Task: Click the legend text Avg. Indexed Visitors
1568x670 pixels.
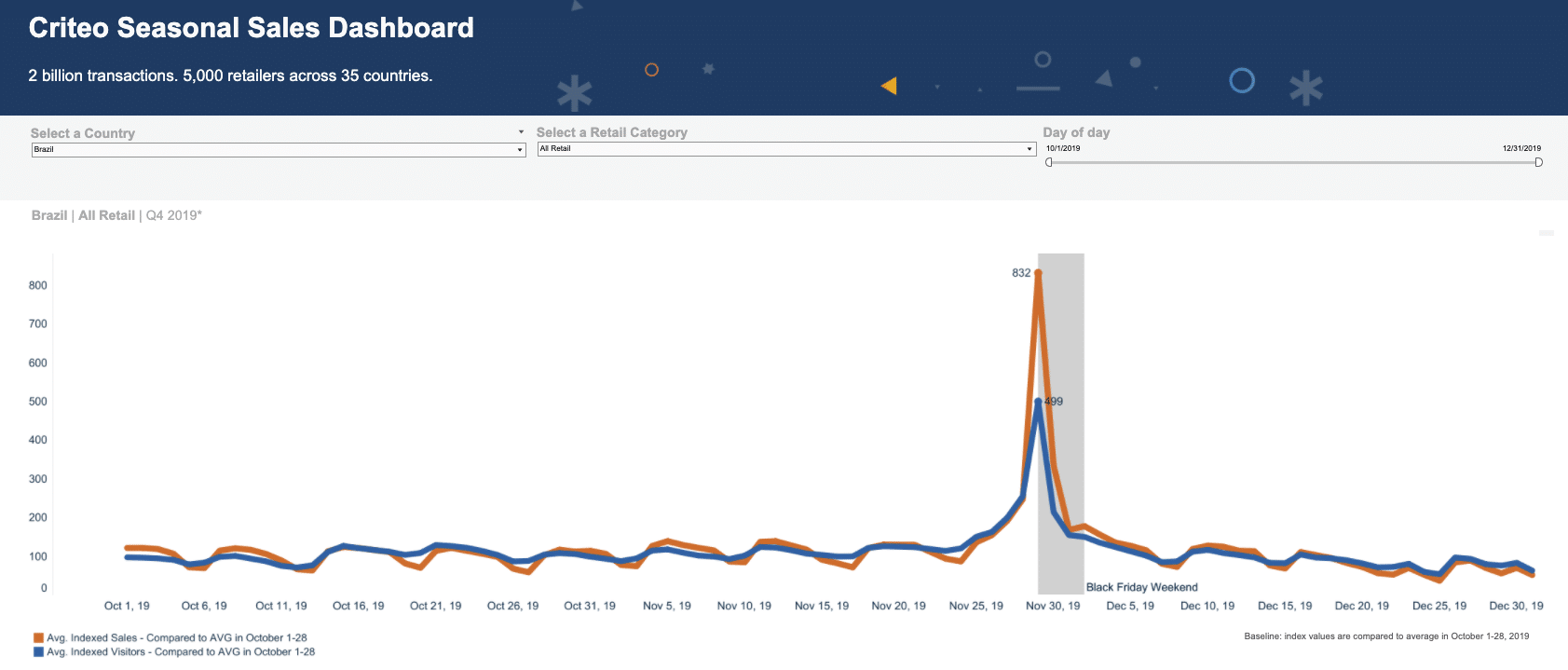Action: click(x=181, y=652)
